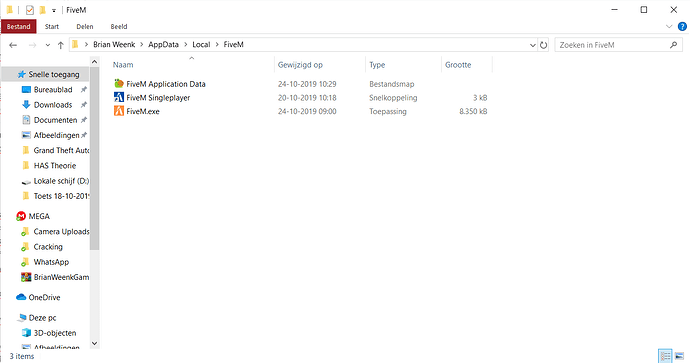Open Bureaublad in the navigation pane
This screenshot has width=690, height=363.
(x=53, y=90)
